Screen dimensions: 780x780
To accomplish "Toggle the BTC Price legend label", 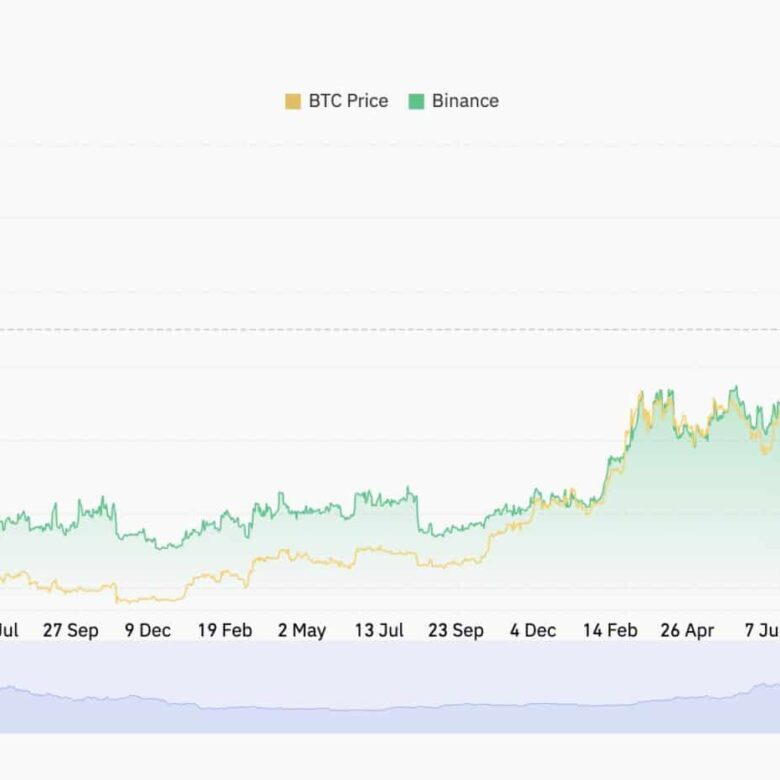I will [x=348, y=101].
